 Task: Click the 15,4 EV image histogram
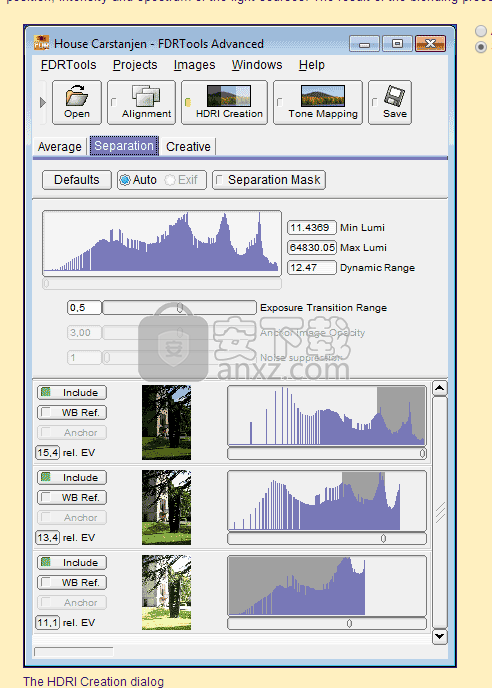tap(327, 416)
